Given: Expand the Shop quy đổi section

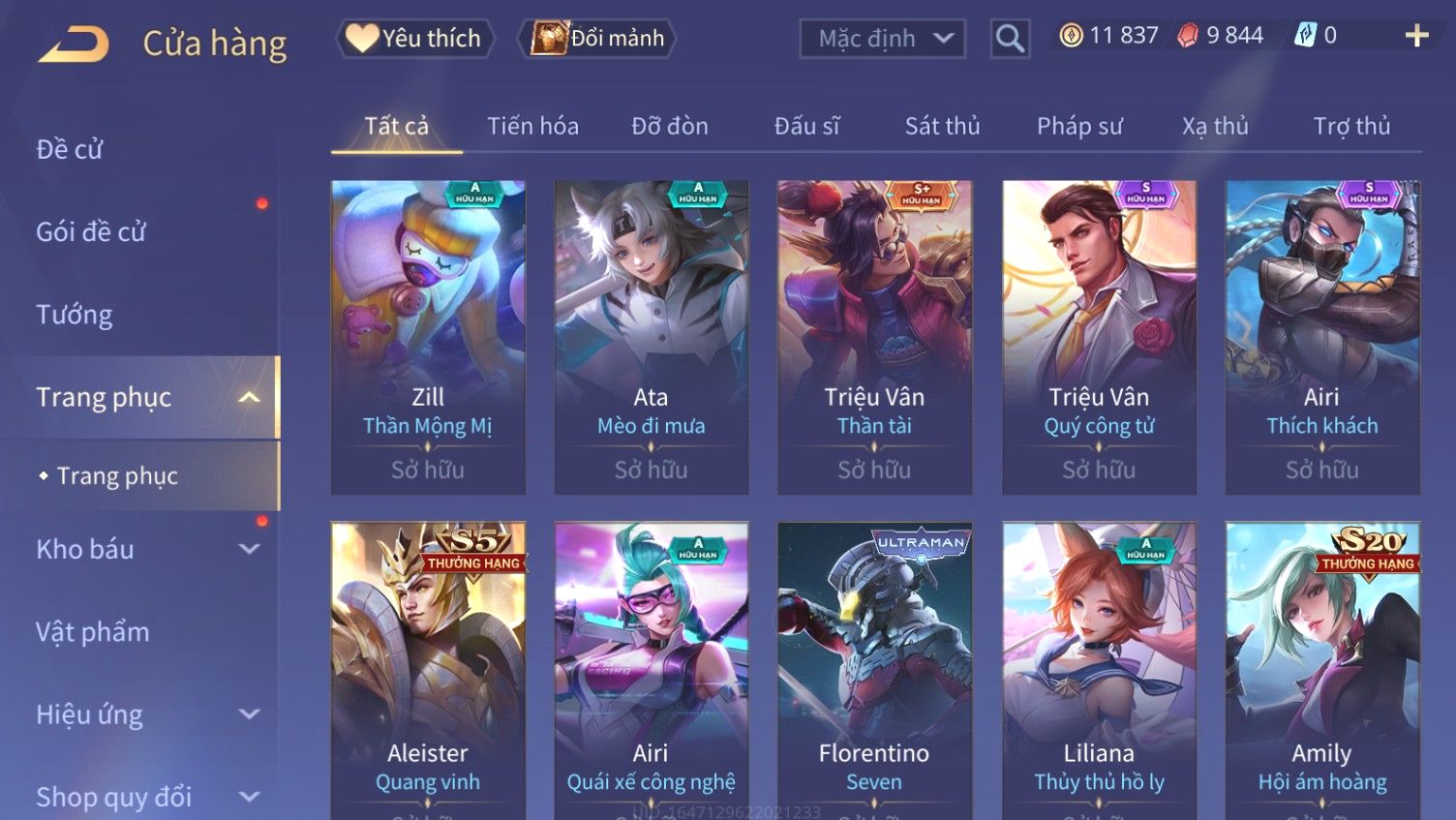Looking at the screenshot, I should (249, 797).
